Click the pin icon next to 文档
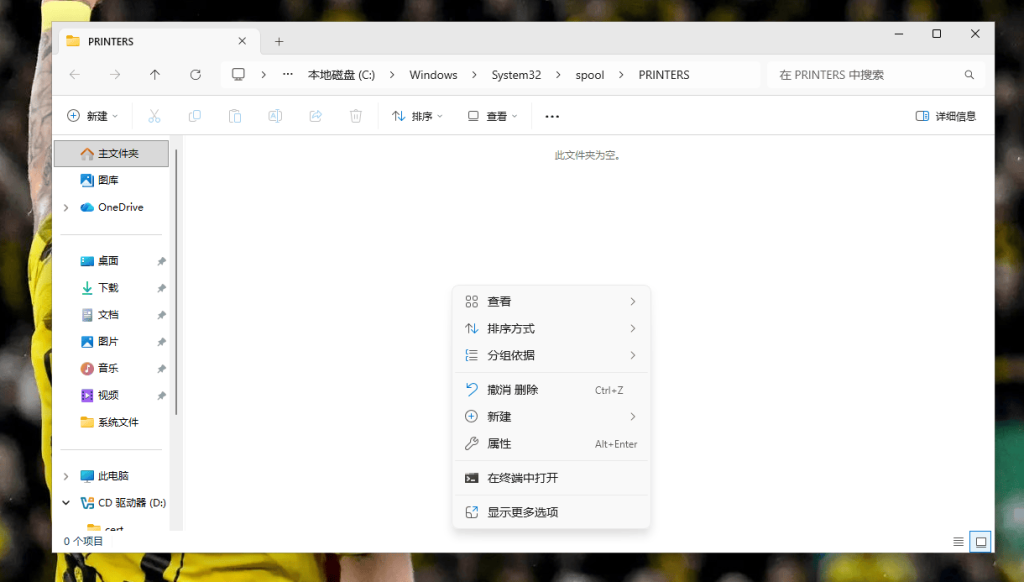Image resolution: width=1024 pixels, height=582 pixels. (x=161, y=315)
